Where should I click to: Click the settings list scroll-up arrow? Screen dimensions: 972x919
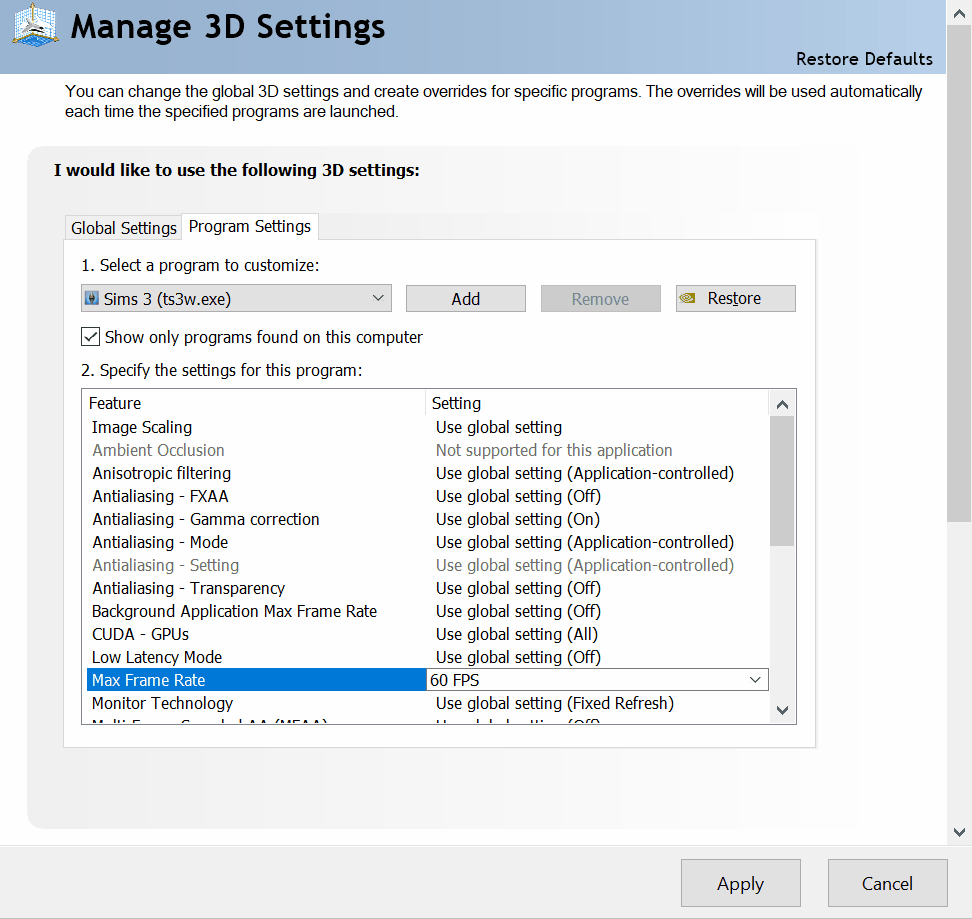[x=782, y=405]
